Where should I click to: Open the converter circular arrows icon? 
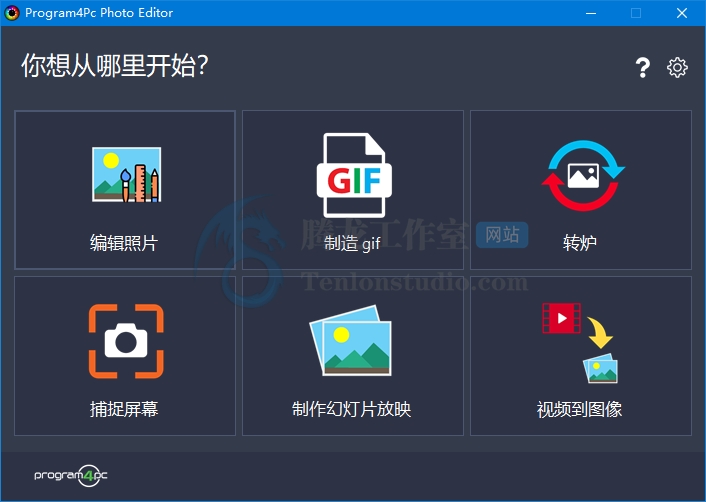point(583,175)
